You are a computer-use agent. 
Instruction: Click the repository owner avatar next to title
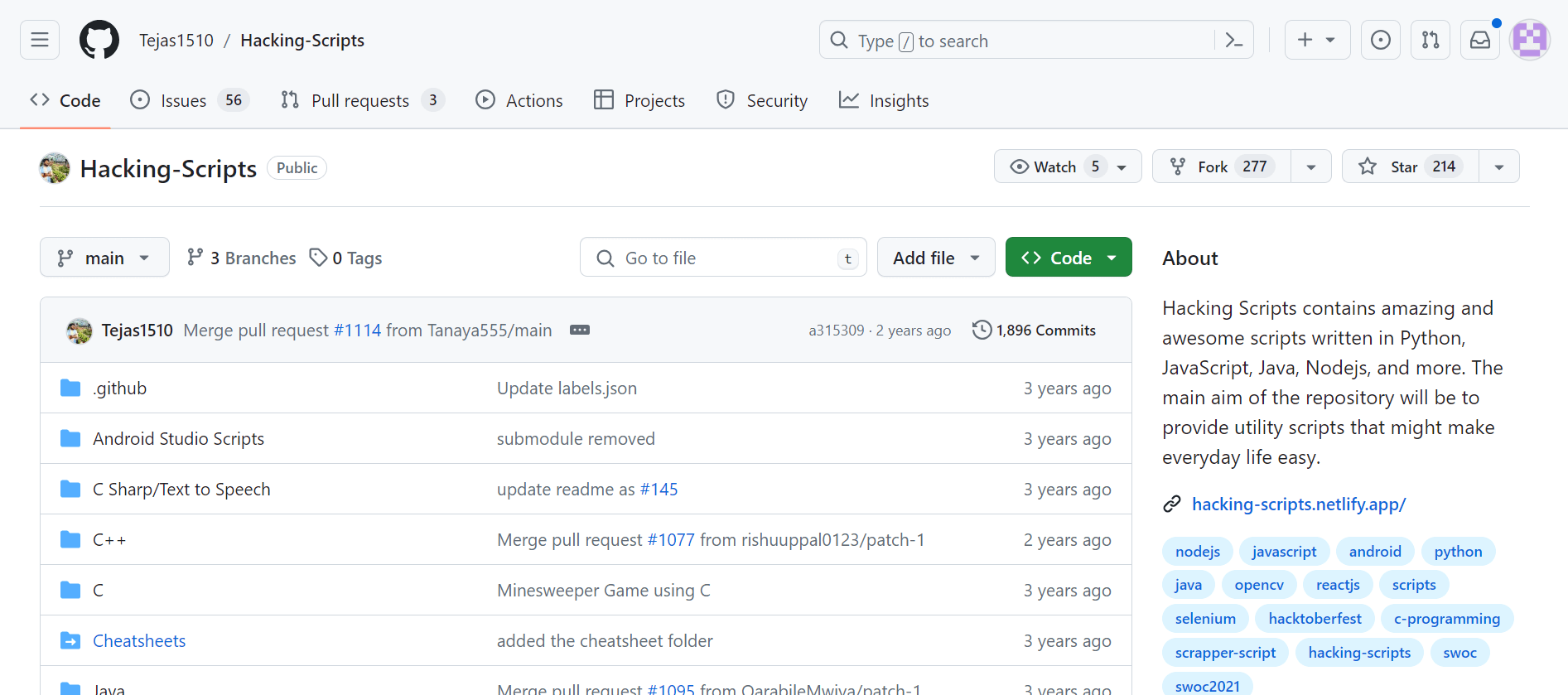[55, 168]
